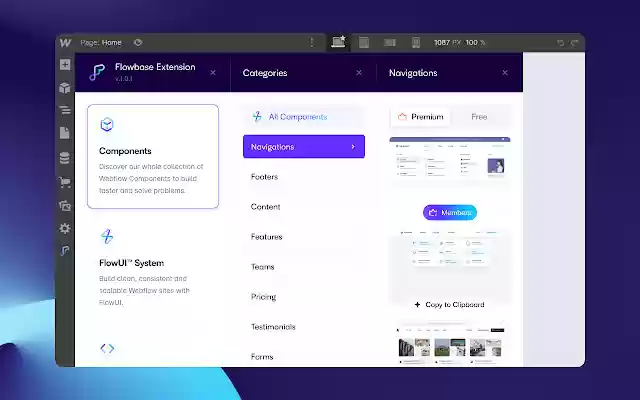This screenshot has width=640, height=400.
Task: Open the Symbols cube panel
Action: pos(65,87)
